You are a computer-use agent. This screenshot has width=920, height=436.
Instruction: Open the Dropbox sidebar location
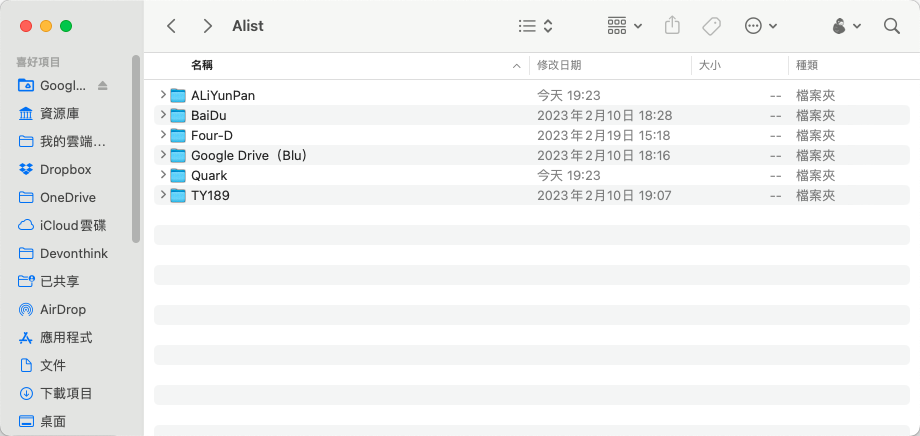click(x=65, y=170)
